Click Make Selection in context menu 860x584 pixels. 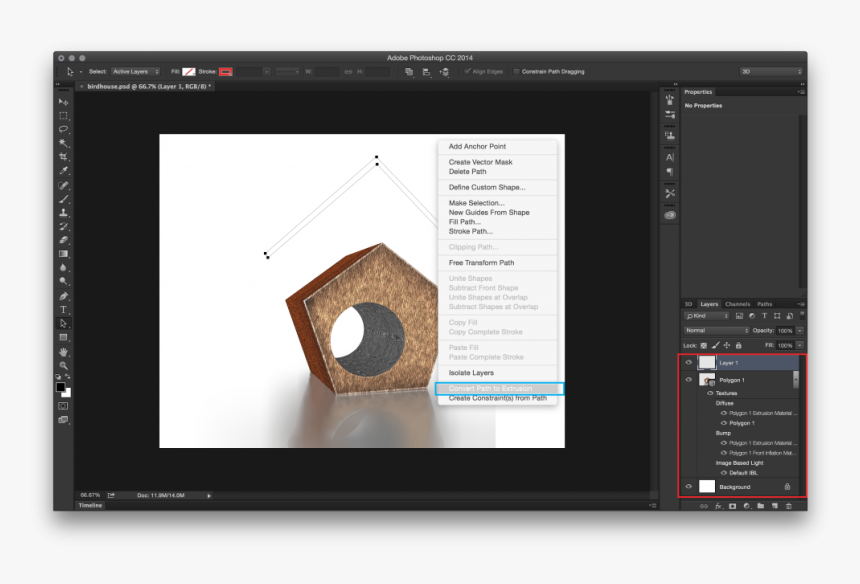(x=477, y=203)
